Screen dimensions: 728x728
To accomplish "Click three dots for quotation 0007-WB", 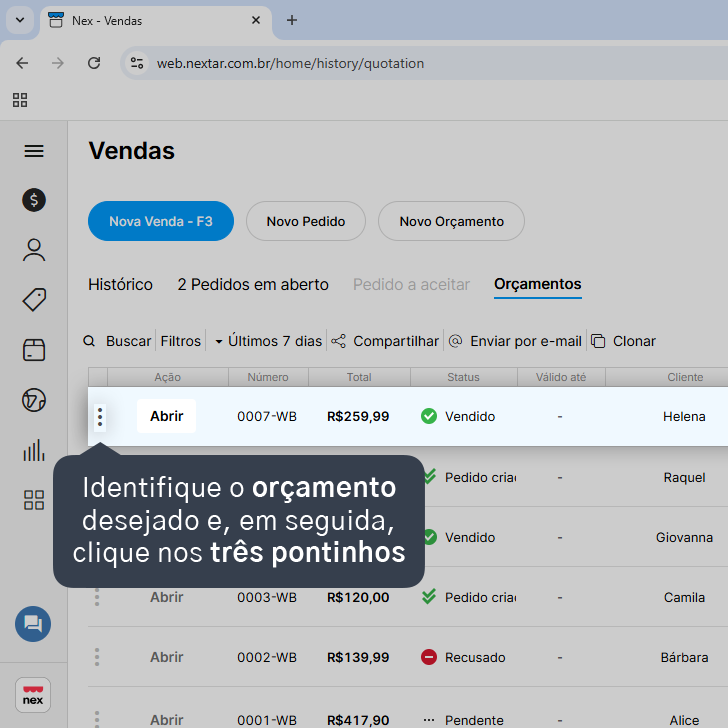I will [100, 417].
